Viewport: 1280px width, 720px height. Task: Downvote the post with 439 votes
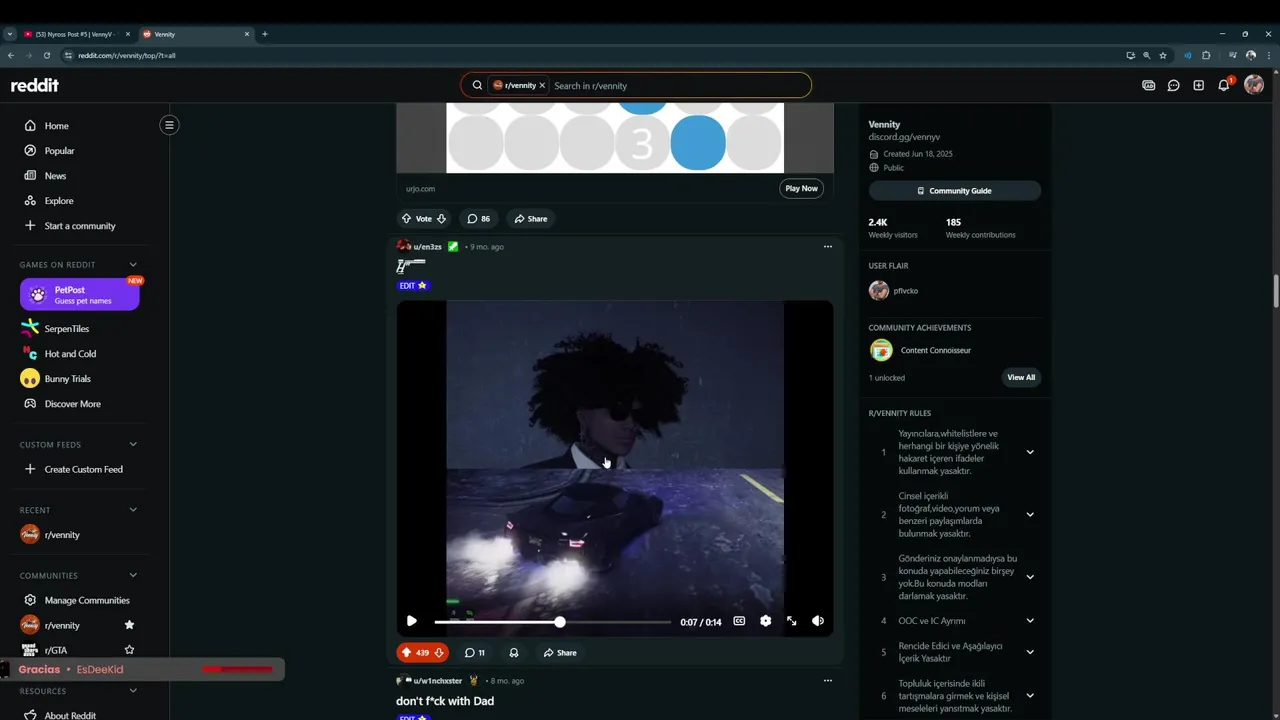pyautogui.click(x=439, y=653)
